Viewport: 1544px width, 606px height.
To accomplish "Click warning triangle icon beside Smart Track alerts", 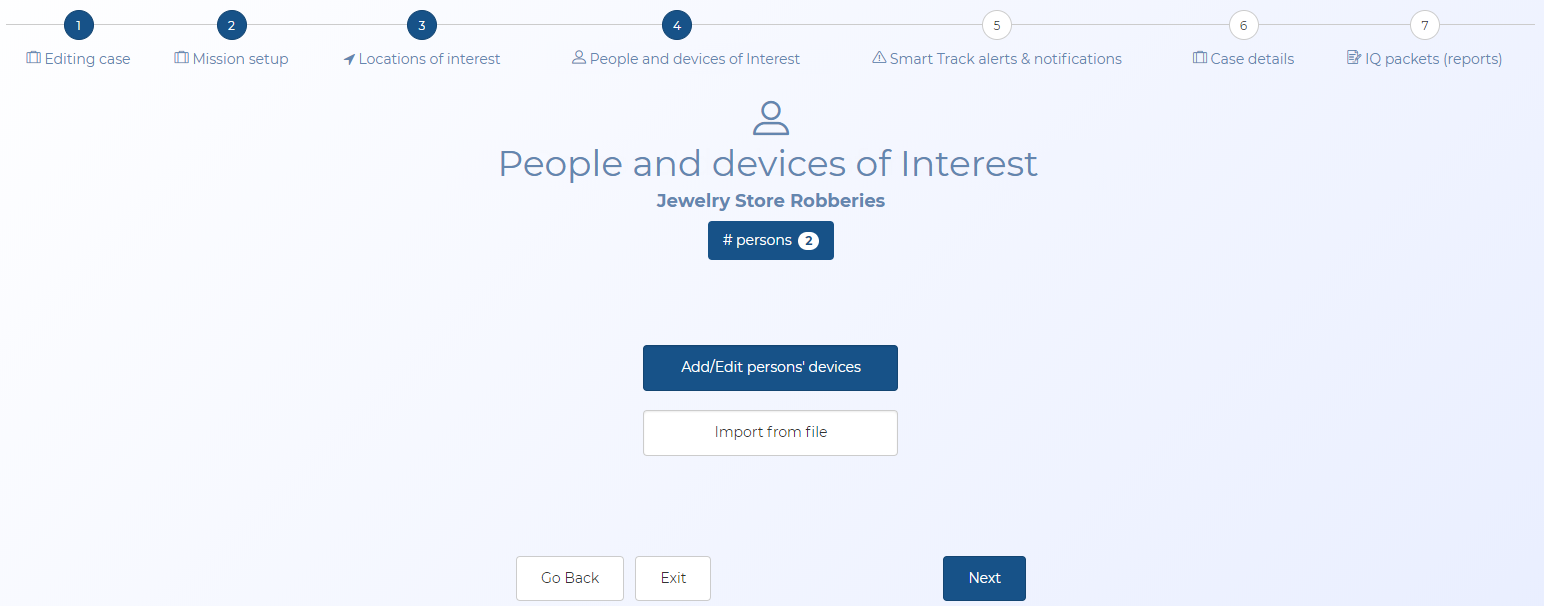I will click(879, 58).
